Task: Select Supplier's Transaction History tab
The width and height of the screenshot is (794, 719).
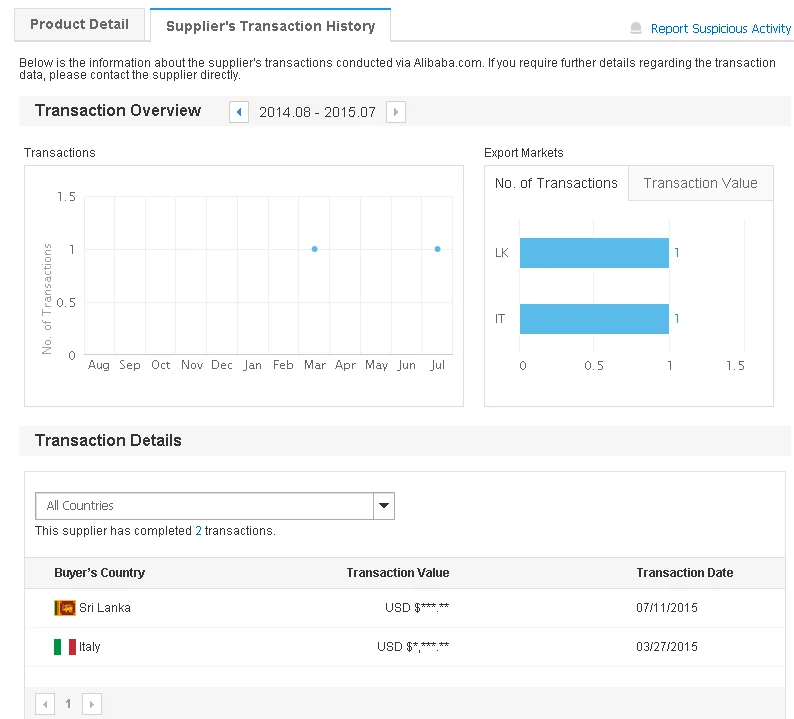Action: coord(270,26)
